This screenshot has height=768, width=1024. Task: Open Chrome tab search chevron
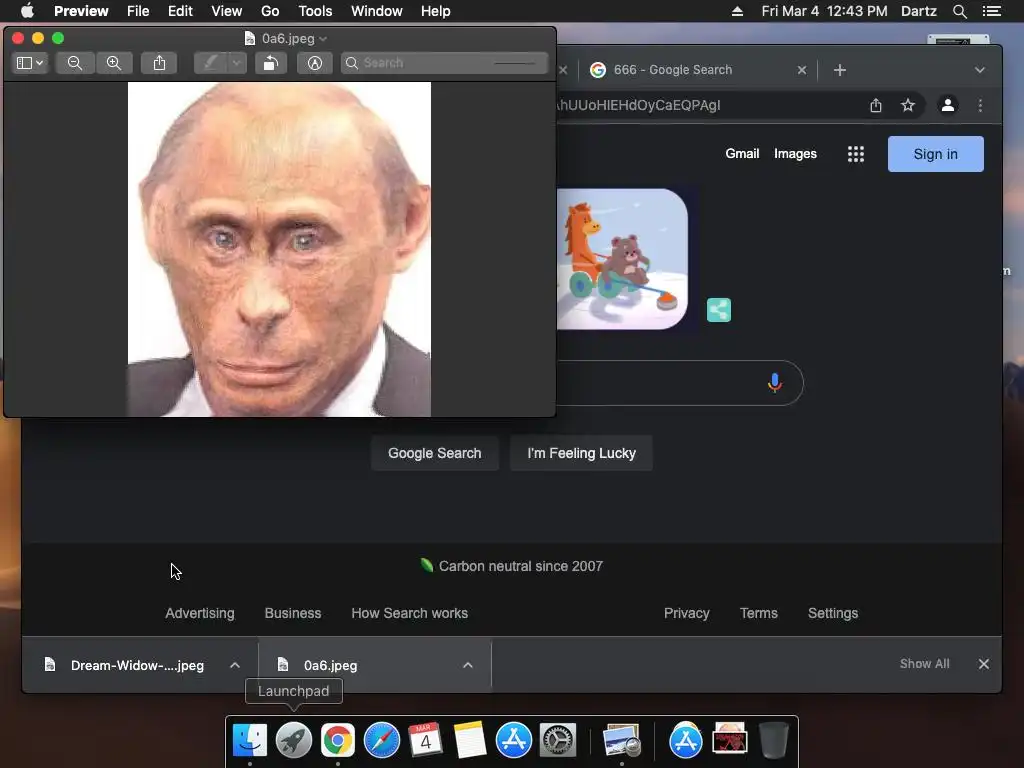(980, 70)
